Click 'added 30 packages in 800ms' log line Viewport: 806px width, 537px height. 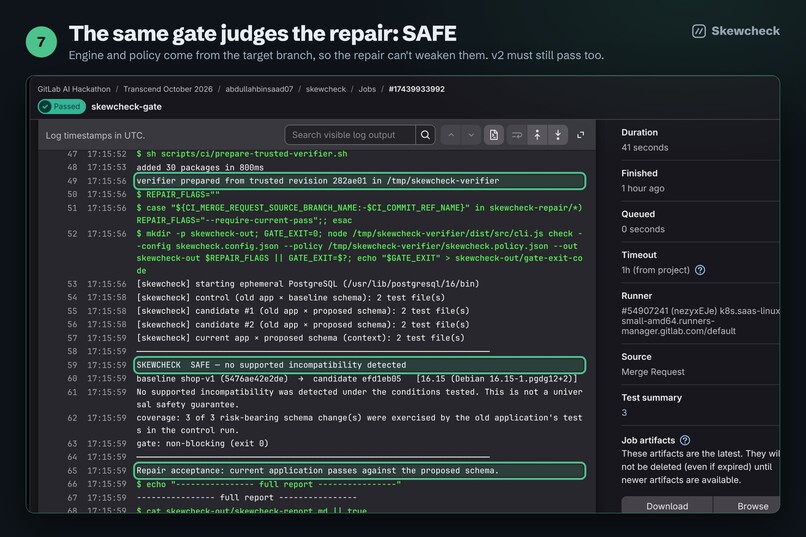(x=200, y=167)
